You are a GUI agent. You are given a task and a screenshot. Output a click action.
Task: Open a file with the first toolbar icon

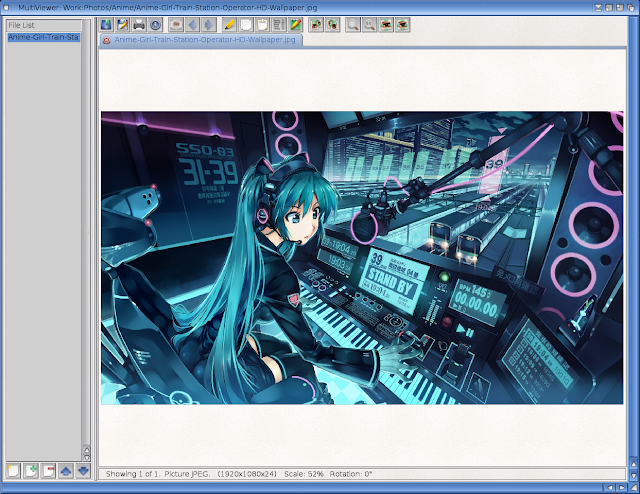[x=106, y=25]
